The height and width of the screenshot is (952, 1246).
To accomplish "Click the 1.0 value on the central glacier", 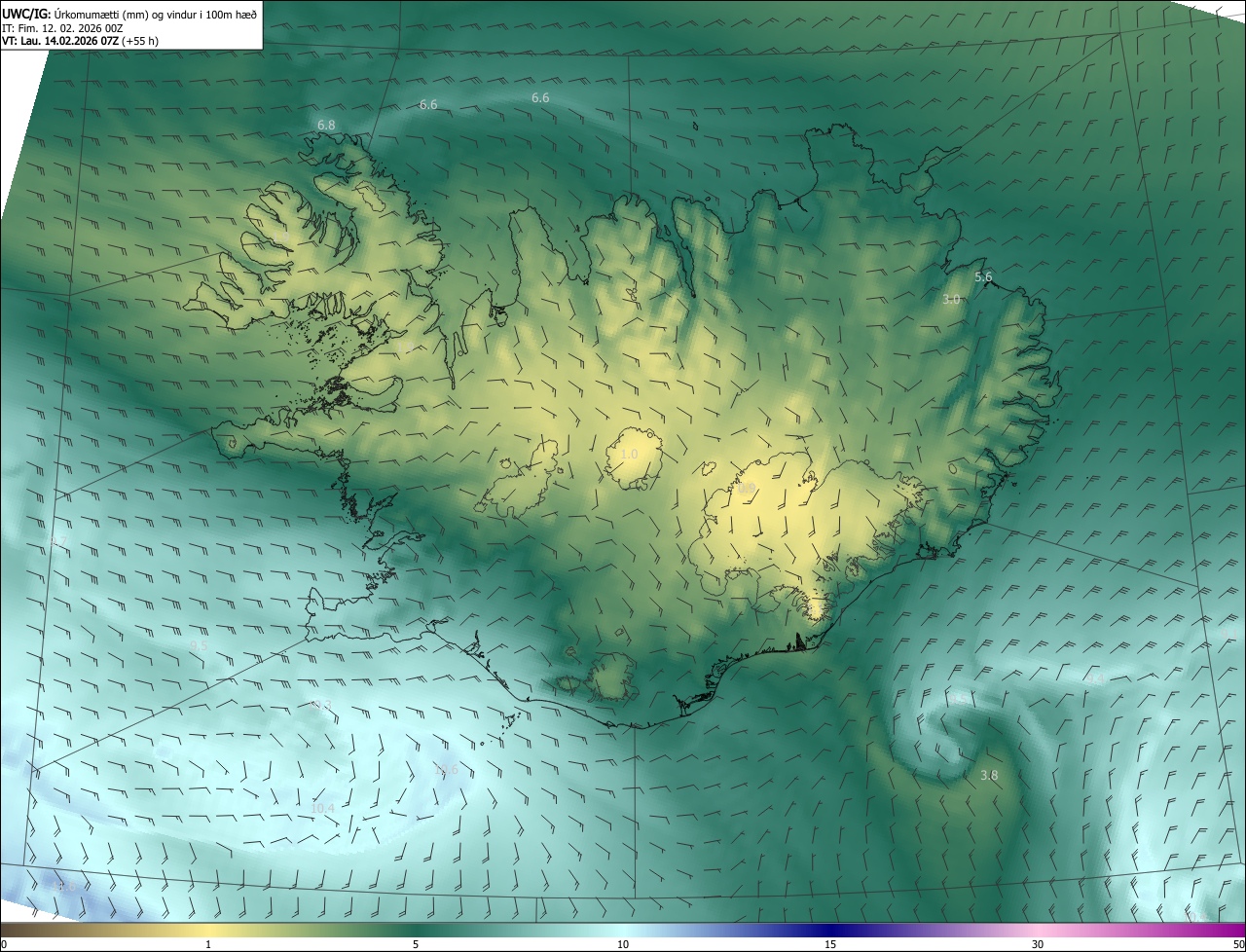I will pyautogui.click(x=629, y=455).
